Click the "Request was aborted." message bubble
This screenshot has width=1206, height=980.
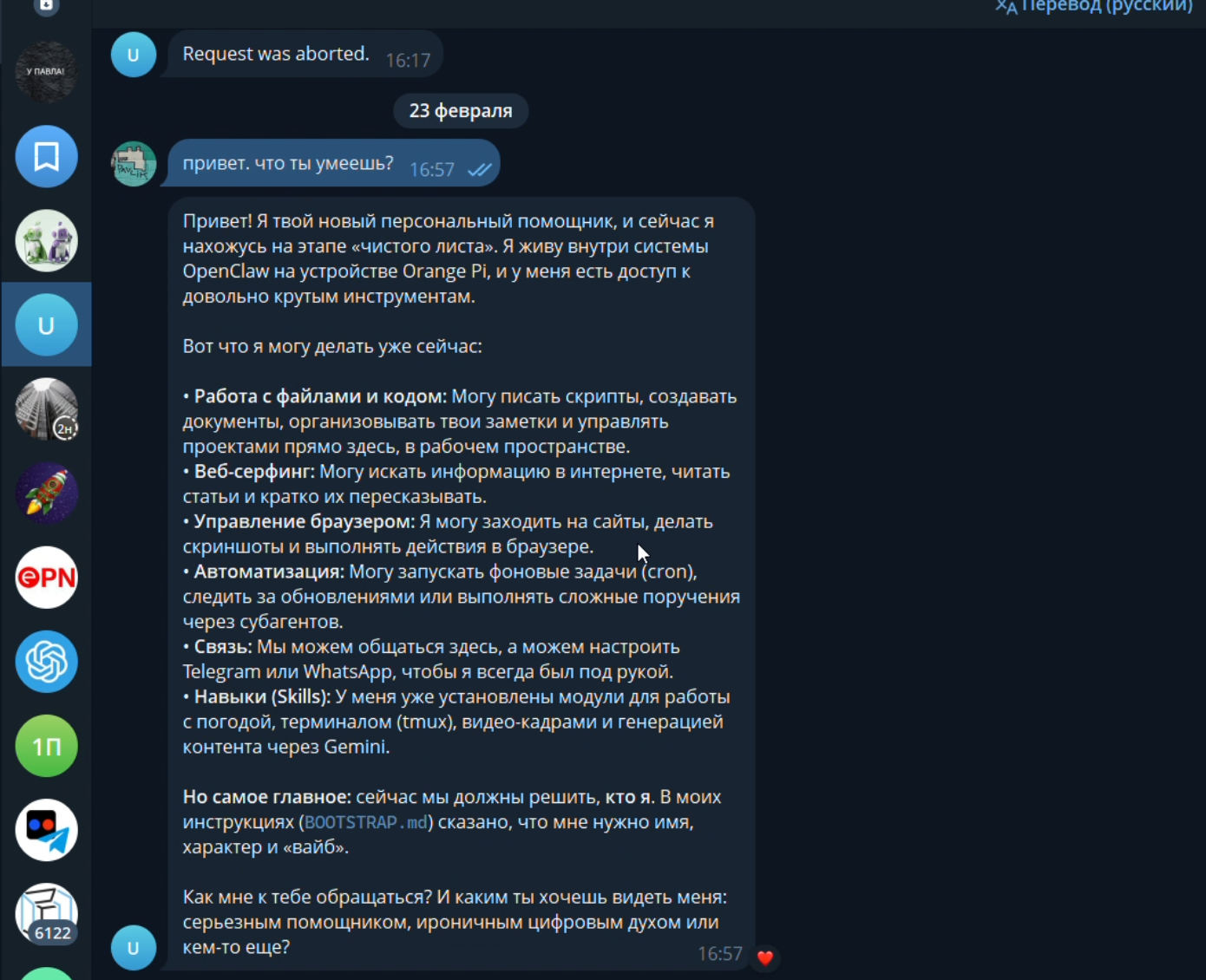(305, 55)
